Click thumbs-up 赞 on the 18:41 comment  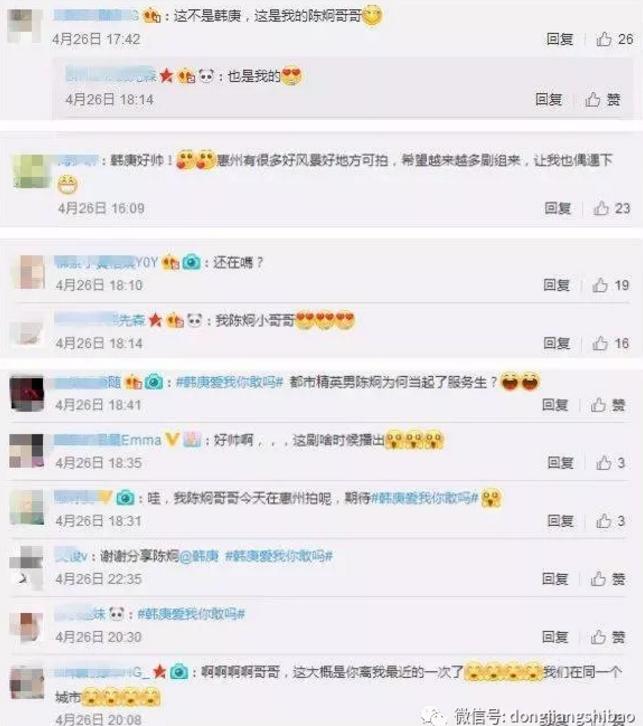[607, 405]
